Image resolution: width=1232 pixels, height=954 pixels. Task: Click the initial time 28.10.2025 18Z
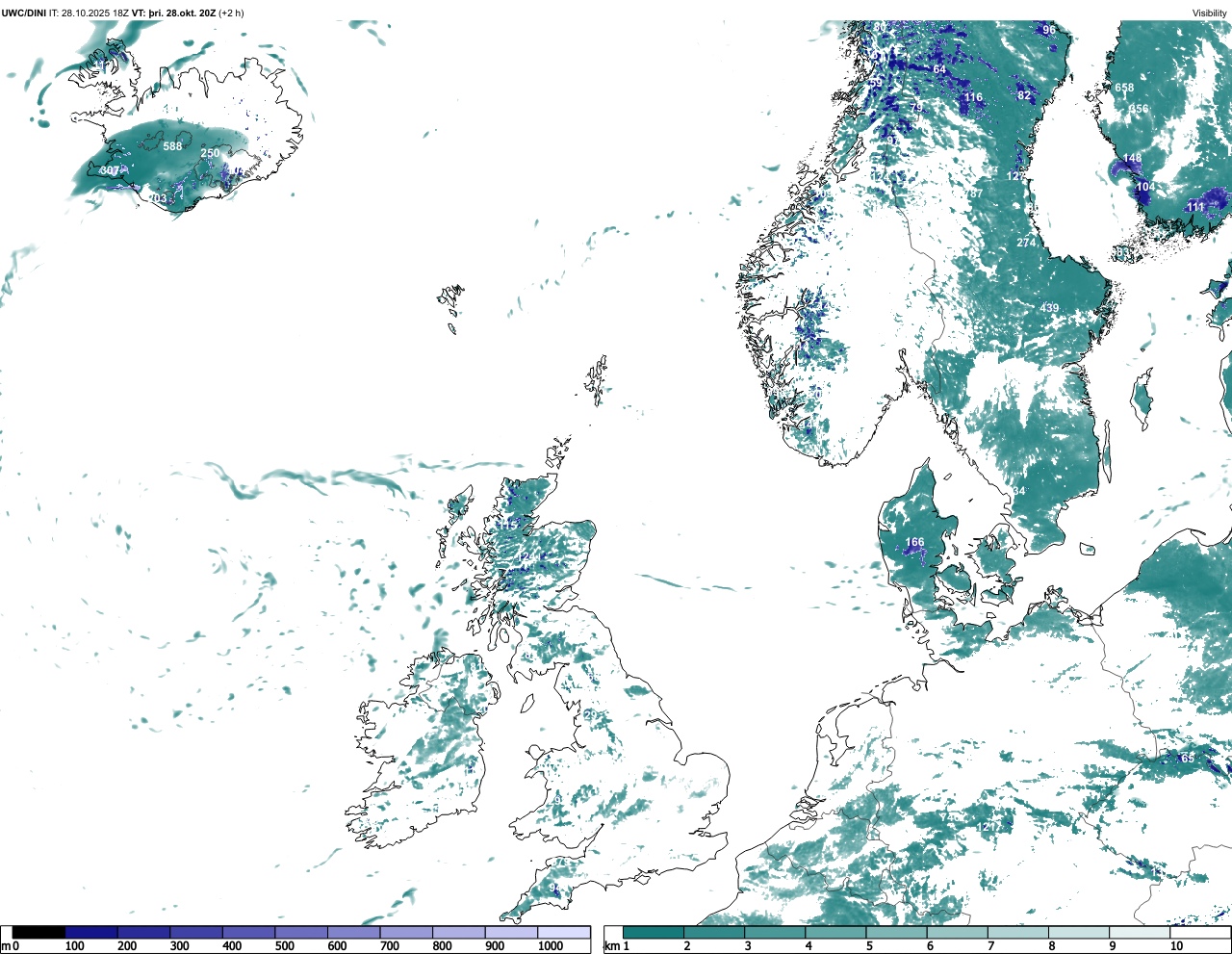click(x=95, y=13)
